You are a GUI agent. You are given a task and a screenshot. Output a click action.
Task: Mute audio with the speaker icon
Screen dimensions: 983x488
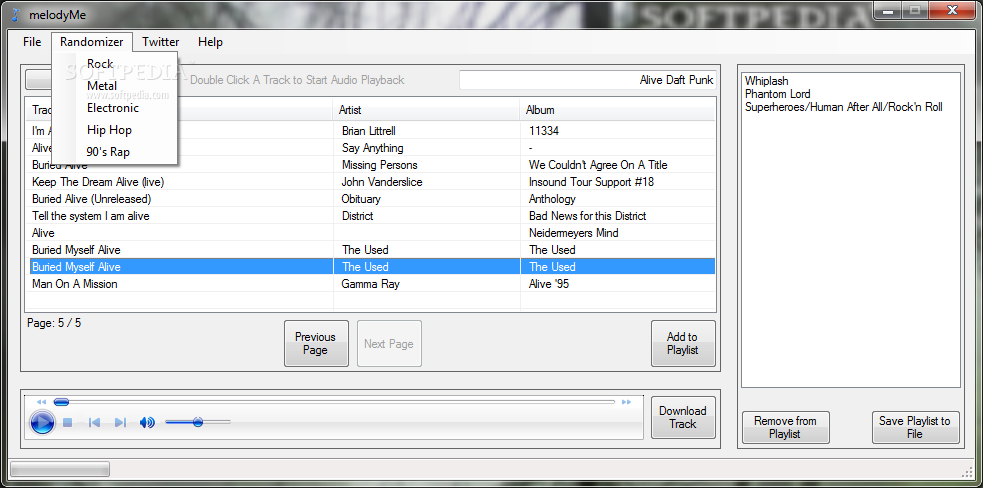(147, 423)
